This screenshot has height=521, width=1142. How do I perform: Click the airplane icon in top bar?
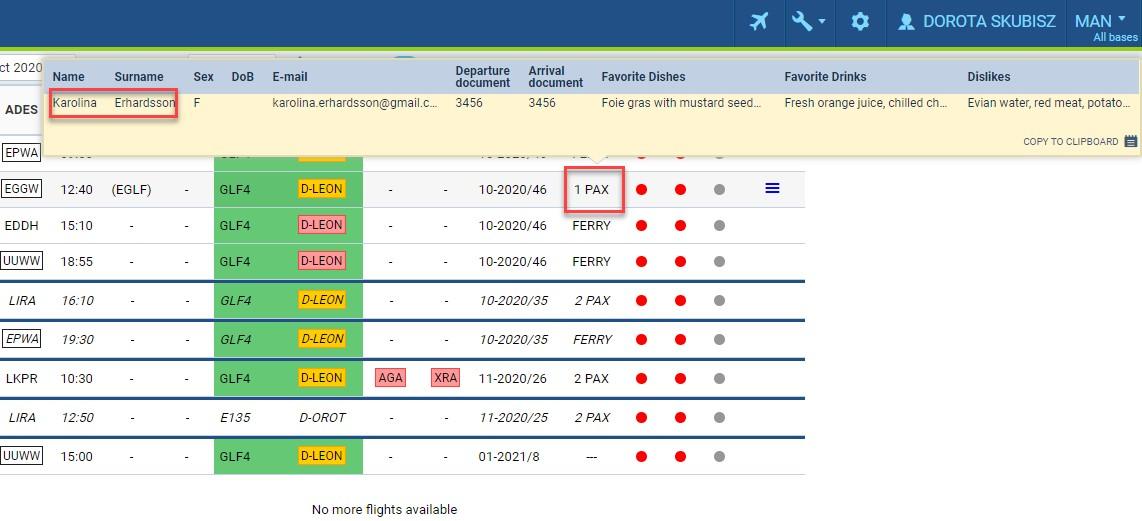coord(759,21)
